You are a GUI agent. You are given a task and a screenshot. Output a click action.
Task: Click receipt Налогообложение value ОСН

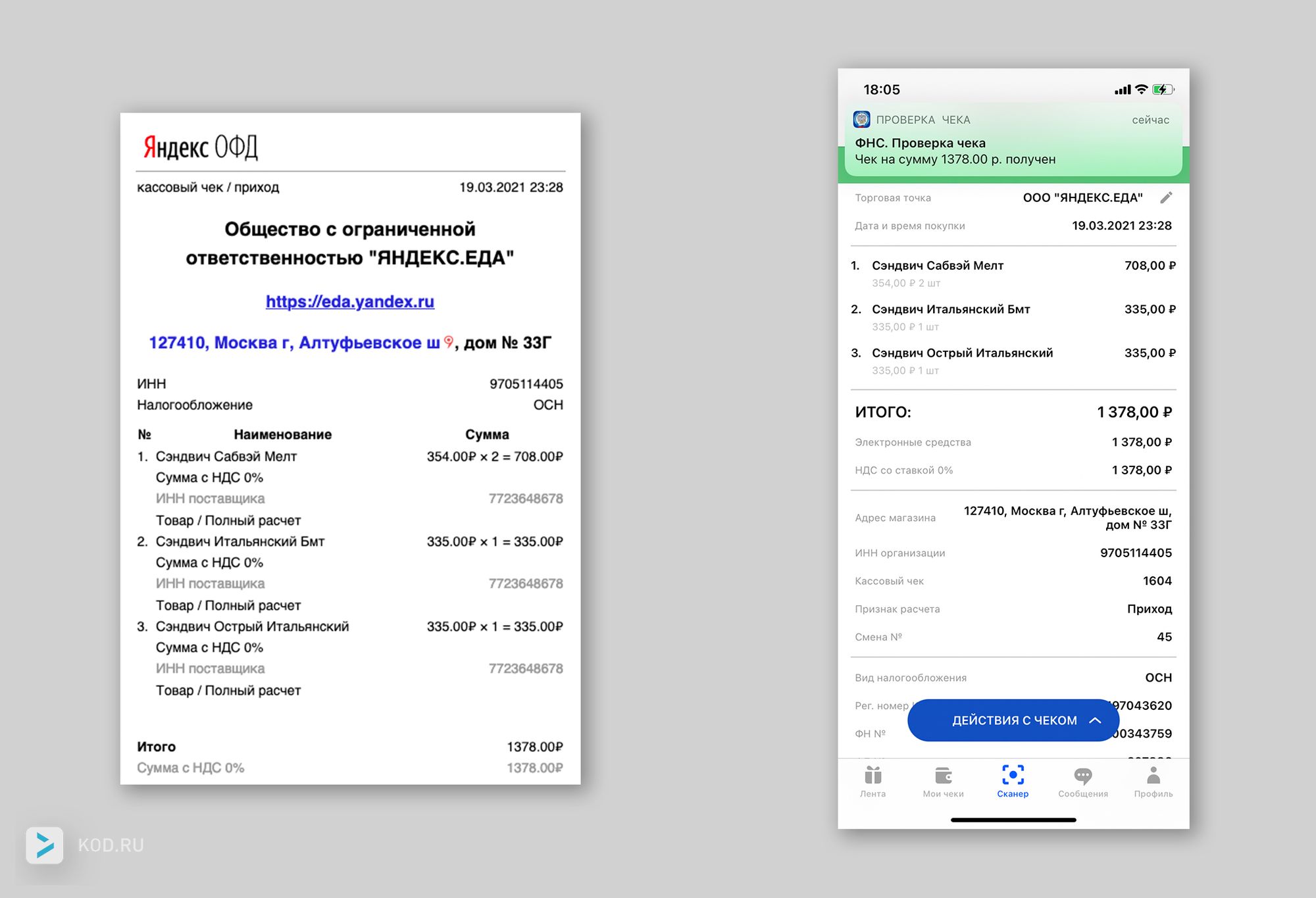coord(548,405)
